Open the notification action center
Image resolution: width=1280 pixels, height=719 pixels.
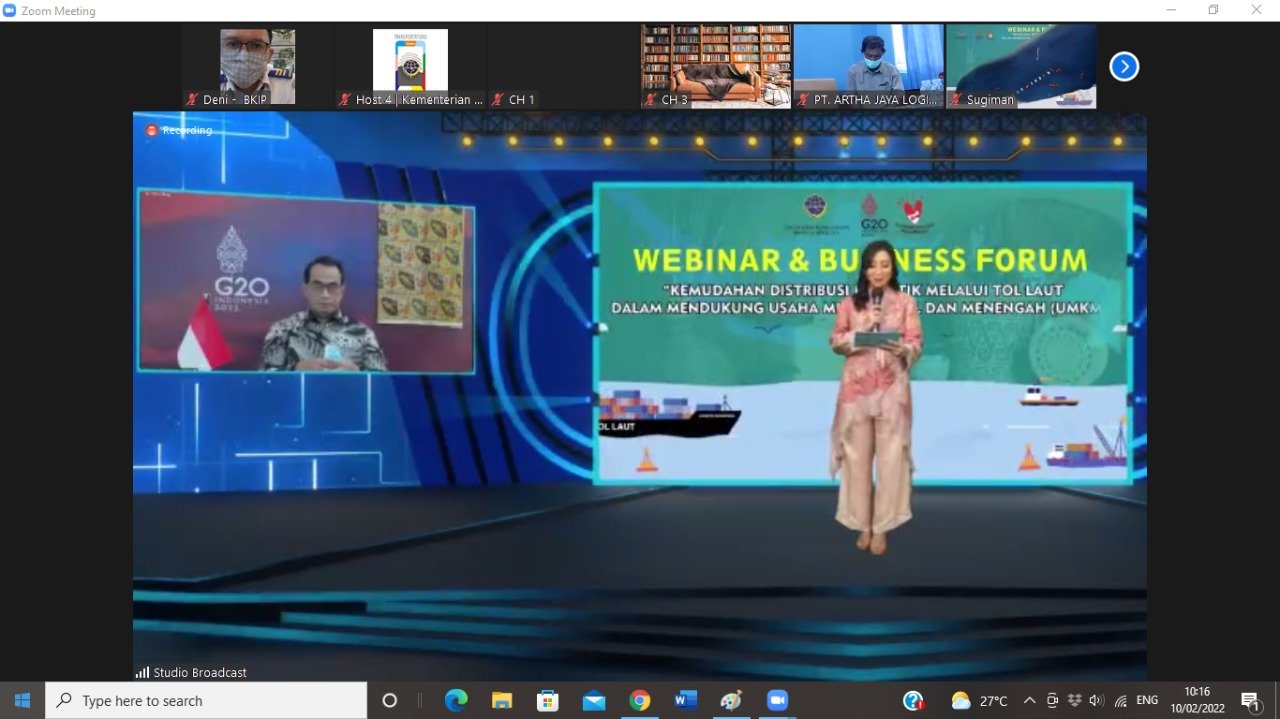1250,701
